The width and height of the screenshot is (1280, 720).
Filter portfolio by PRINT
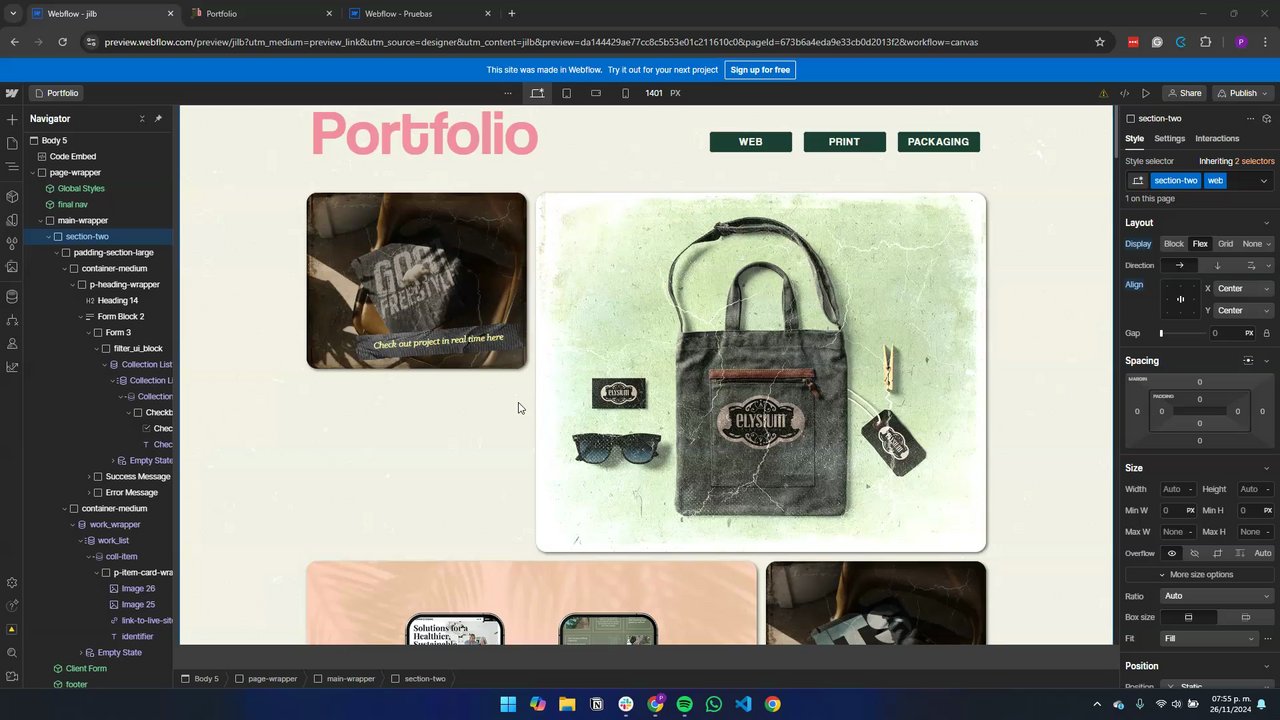coord(844,142)
